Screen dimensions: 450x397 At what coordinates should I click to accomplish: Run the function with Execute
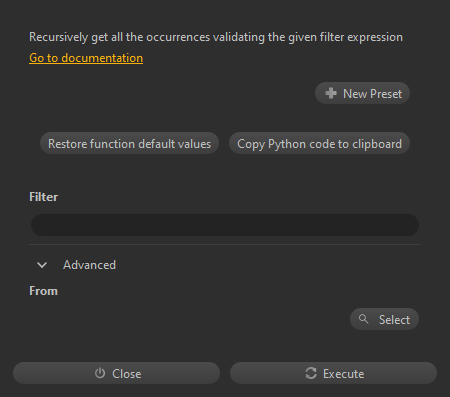point(333,373)
